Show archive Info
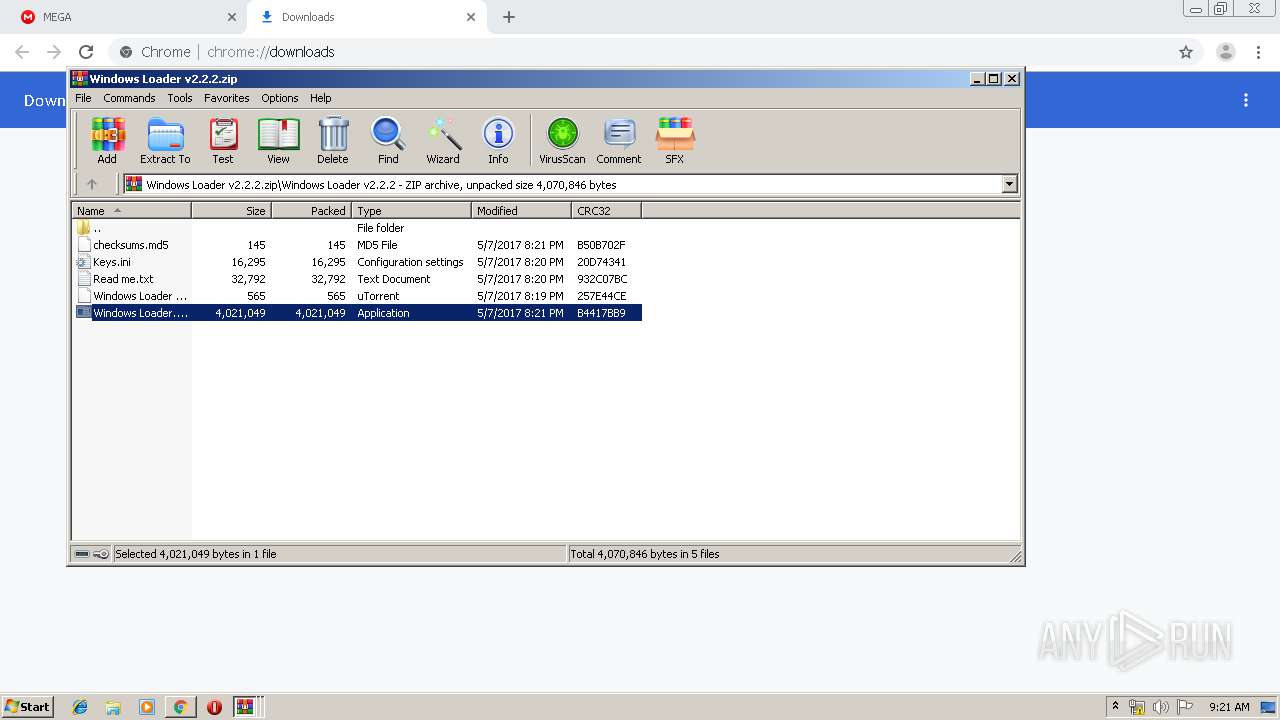This screenshot has width=1280, height=720. [498, 140]
